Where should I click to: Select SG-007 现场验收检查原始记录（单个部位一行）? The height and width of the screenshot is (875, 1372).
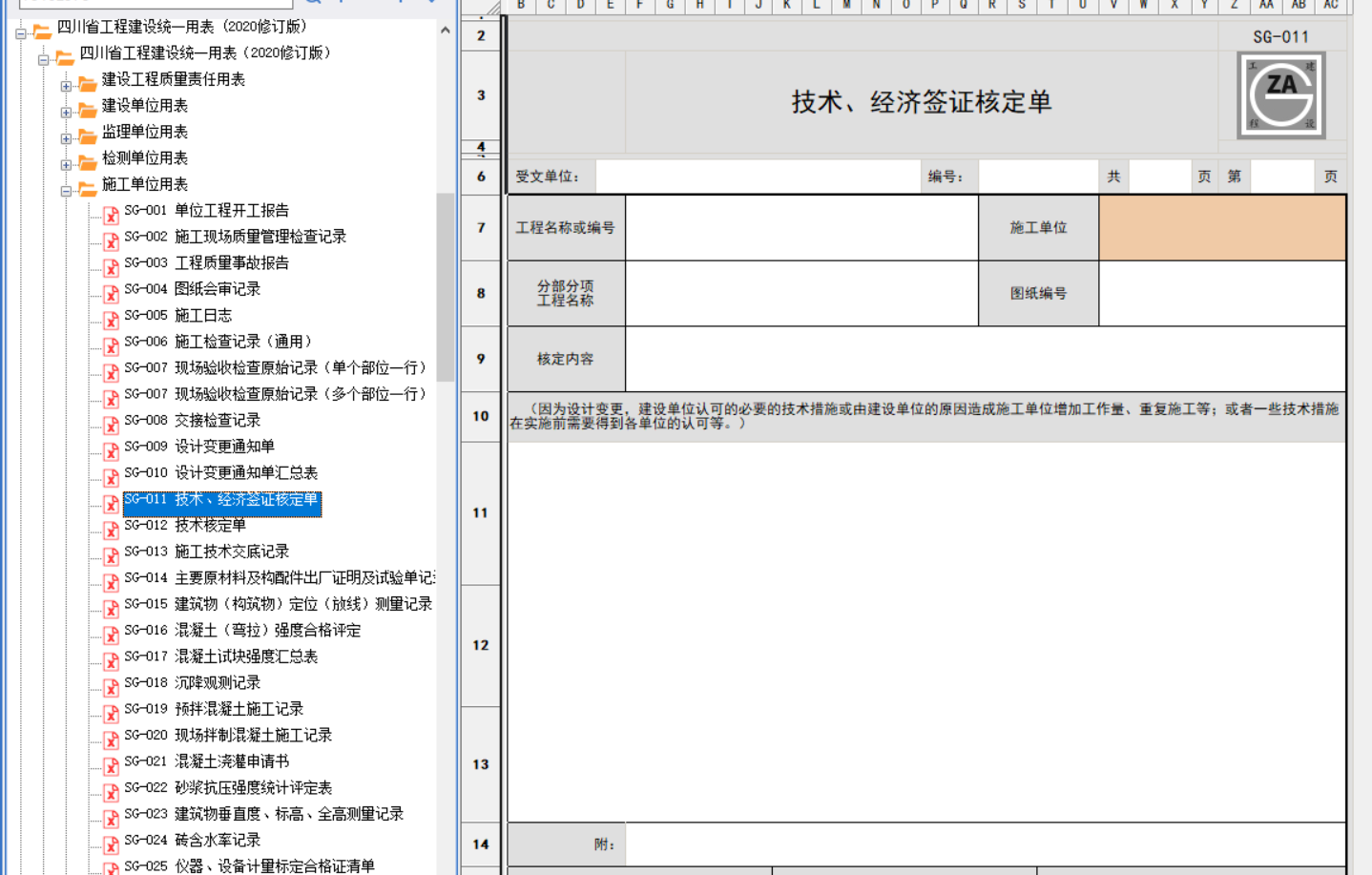275,368
